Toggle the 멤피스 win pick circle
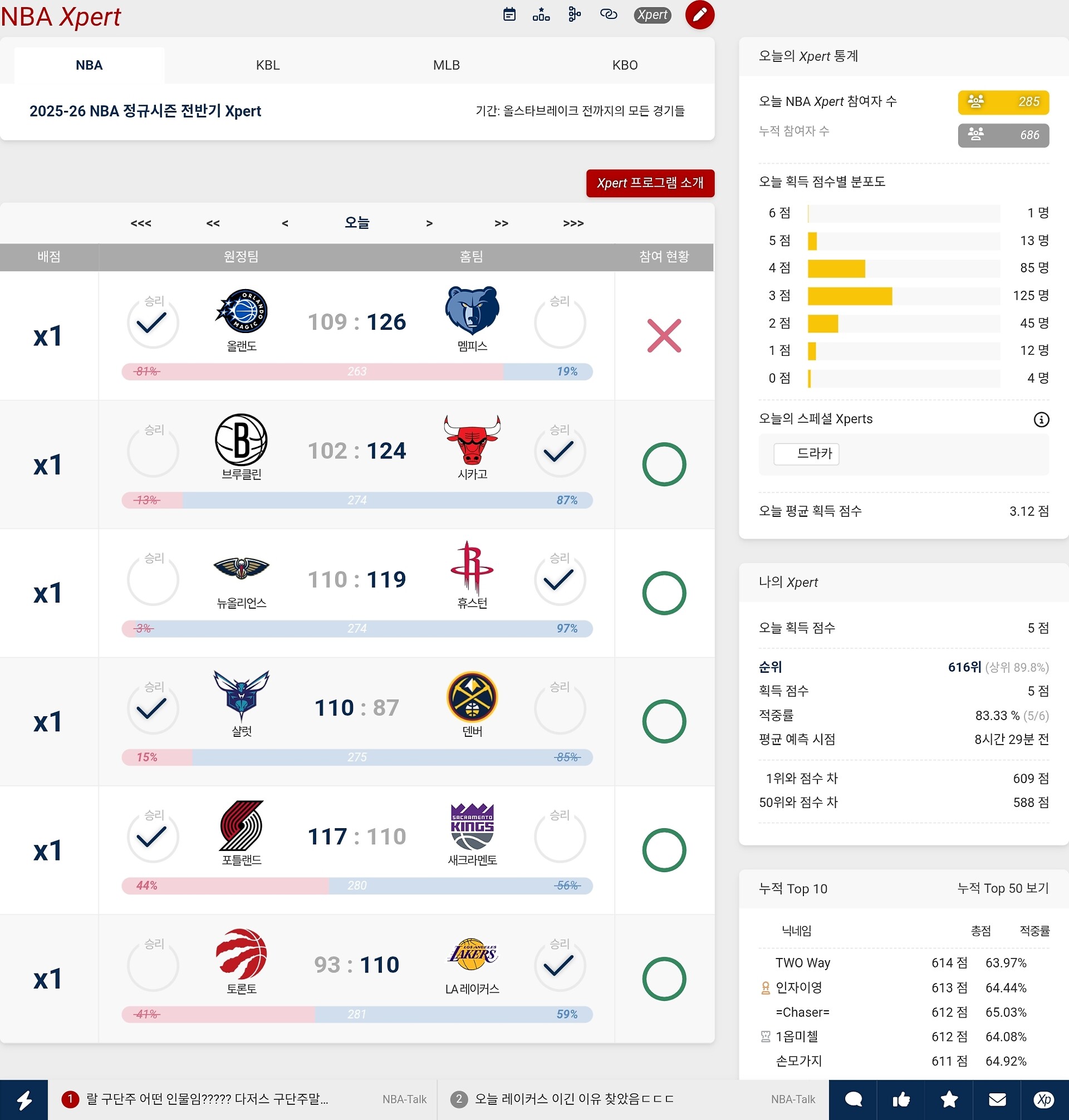The image size is (1069, 1120). (x=560, y=323)
